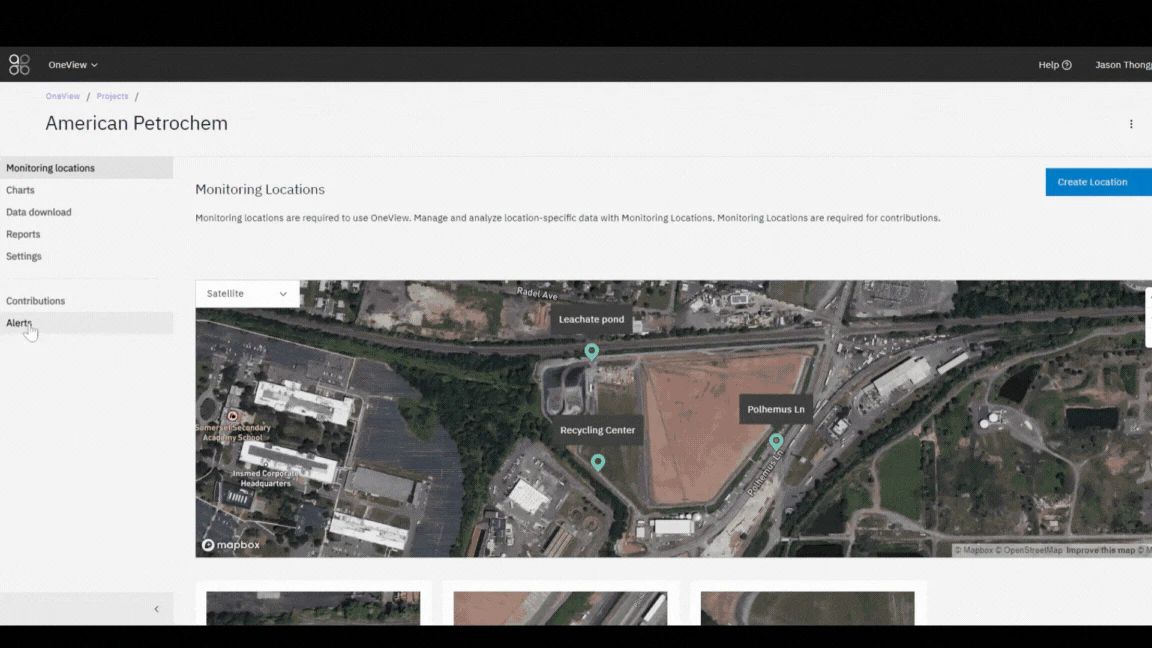Click the Create Location button
Image resolution: width=1152 pixels, height=648 pixels.
[1097, 182]
